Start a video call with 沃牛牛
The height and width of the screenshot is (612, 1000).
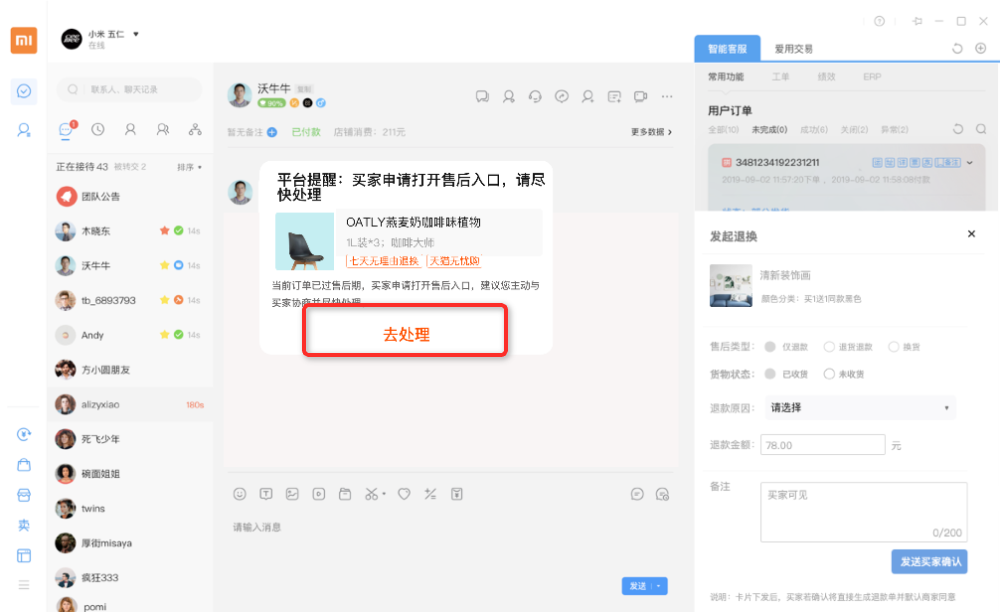(x=640, y=96)
